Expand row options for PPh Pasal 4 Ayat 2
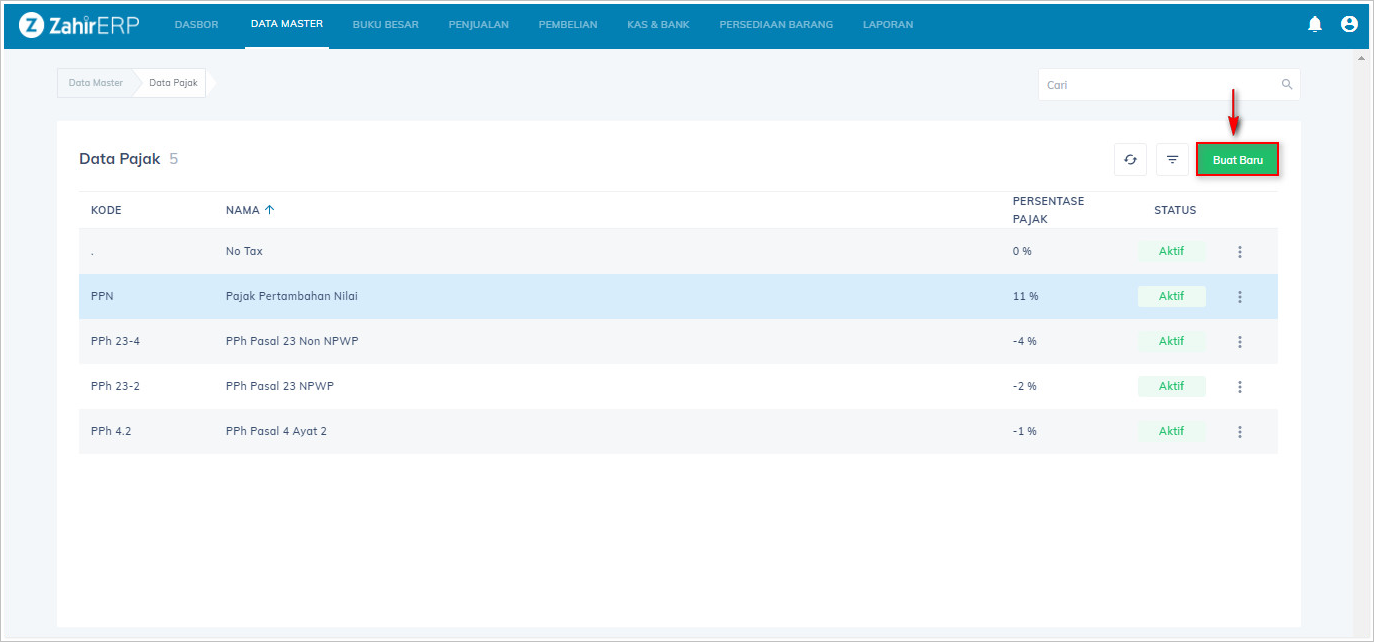The width and height of the screenshot is (1374, 642). click(1239, 432)
